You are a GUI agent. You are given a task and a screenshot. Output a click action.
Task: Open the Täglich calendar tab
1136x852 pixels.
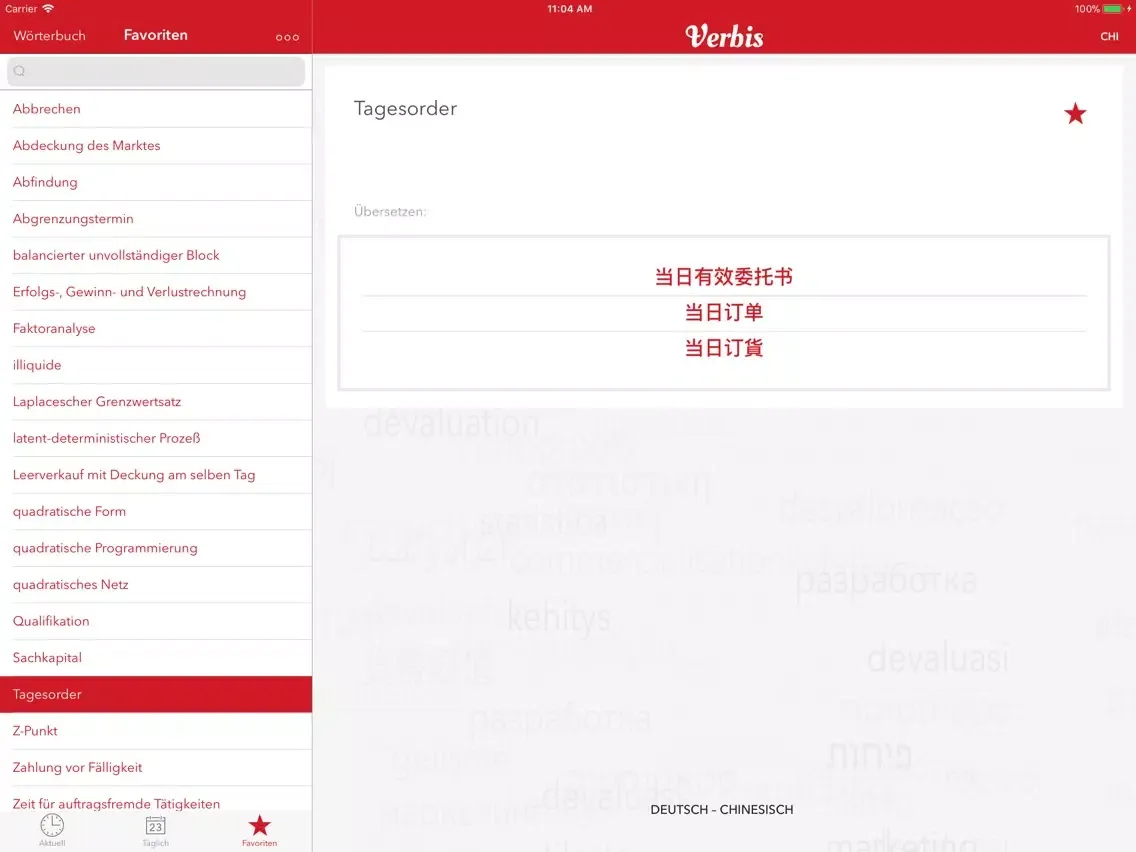pyautogui.click(x=156, y=830)
